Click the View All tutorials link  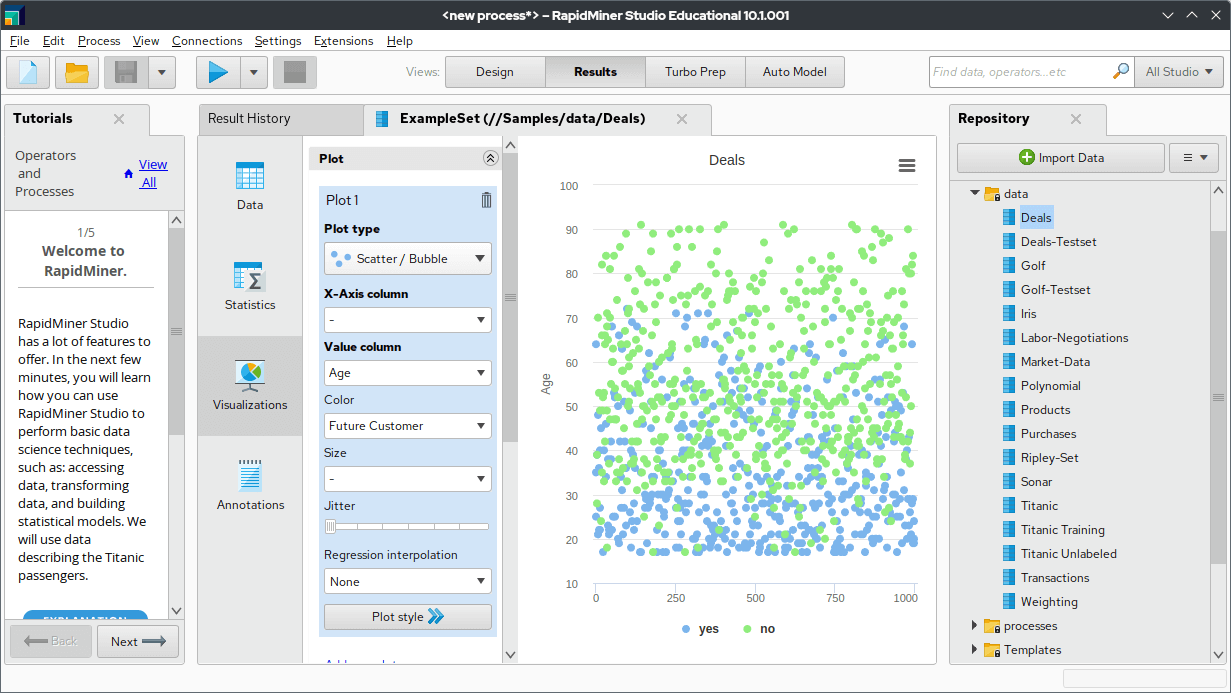click(152, 173)
